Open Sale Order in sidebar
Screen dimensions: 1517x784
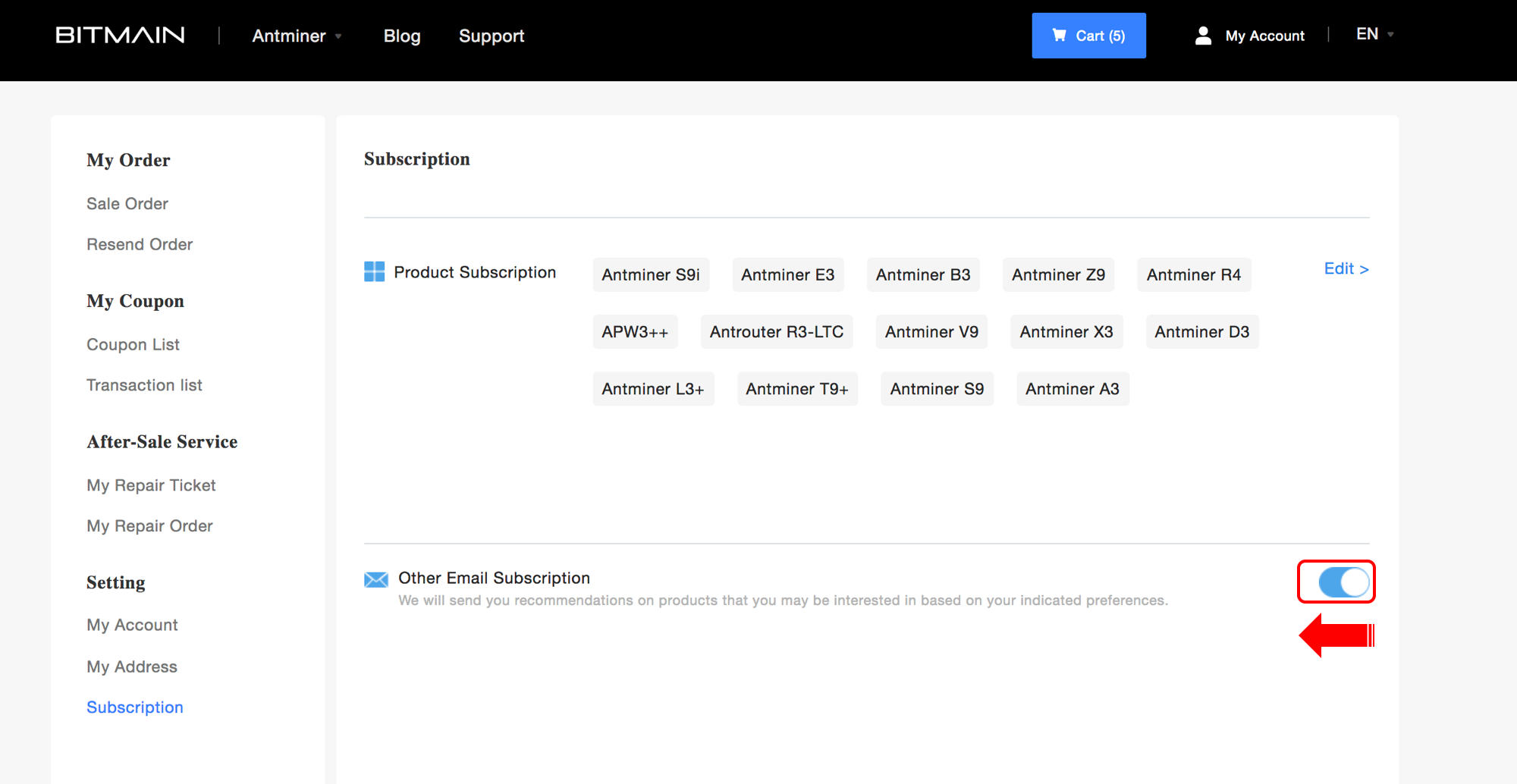pos(127,204)
